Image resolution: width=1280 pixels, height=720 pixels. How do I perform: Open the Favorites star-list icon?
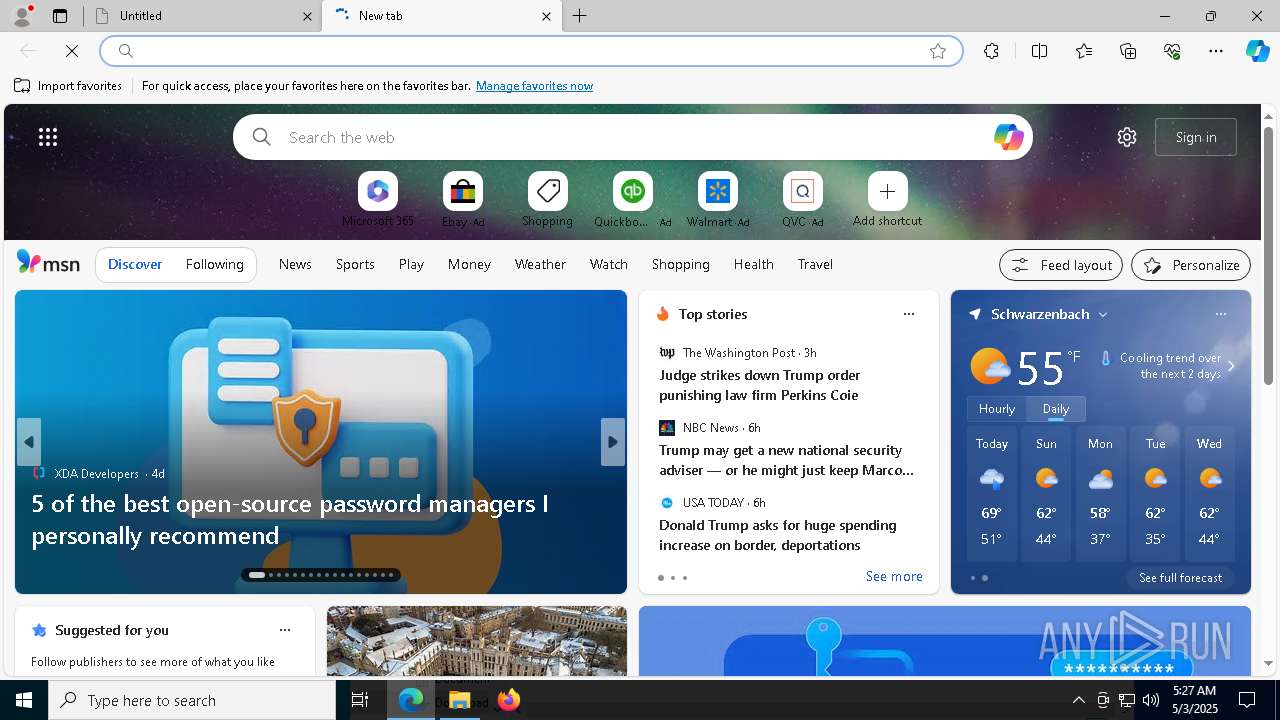click(x=1084, y=51)
